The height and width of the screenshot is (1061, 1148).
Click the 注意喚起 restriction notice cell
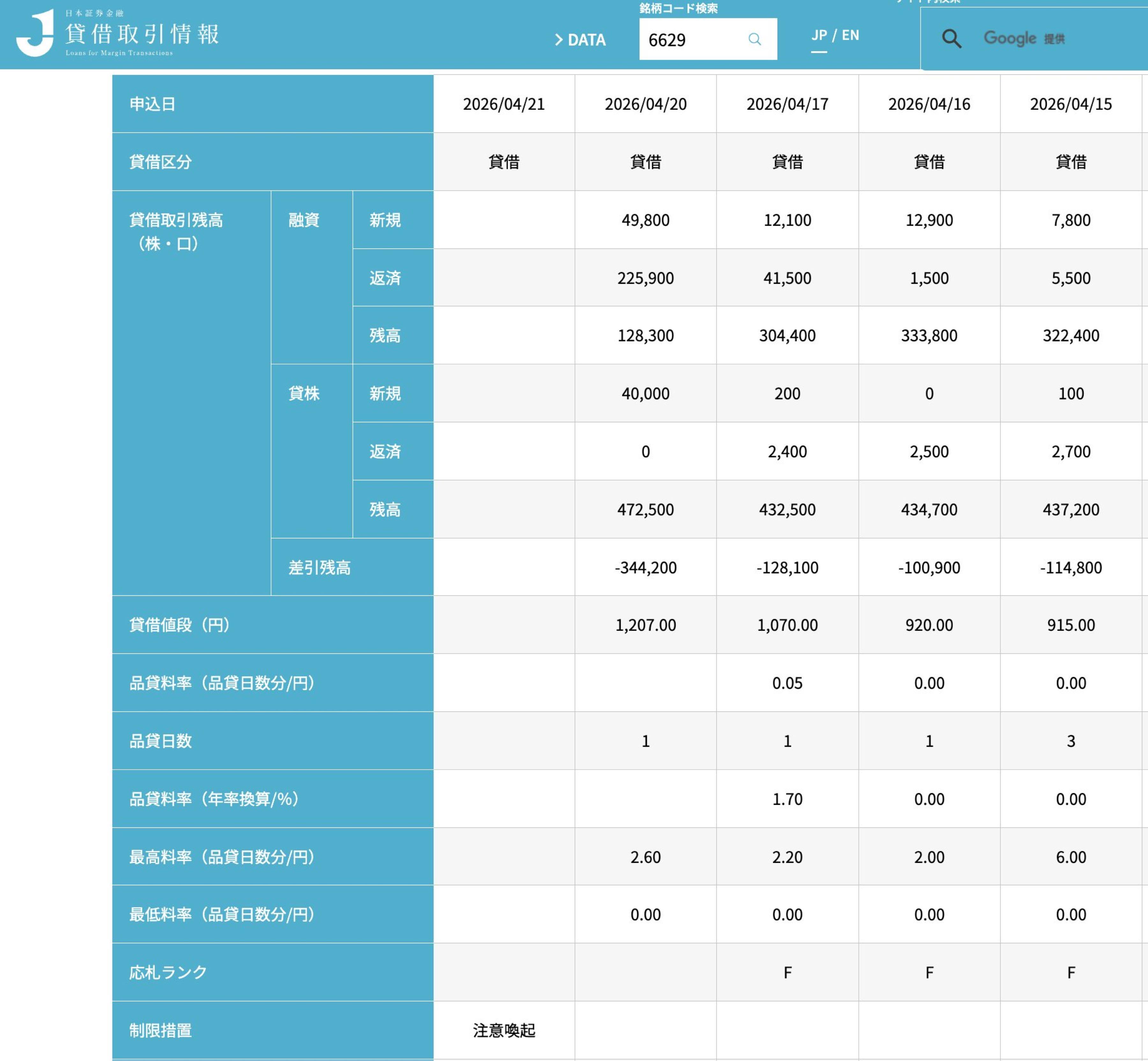click(504, 1030)
